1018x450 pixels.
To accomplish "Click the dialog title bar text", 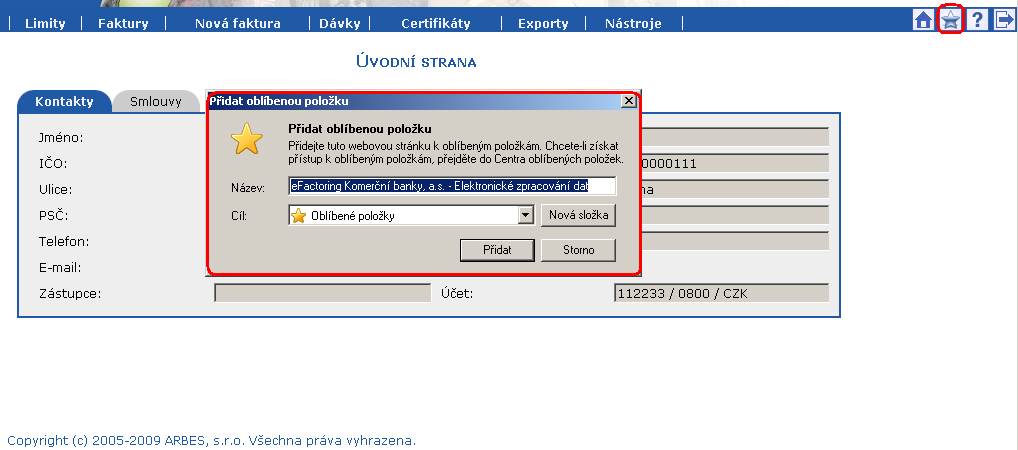I will (x=279, y=101).
